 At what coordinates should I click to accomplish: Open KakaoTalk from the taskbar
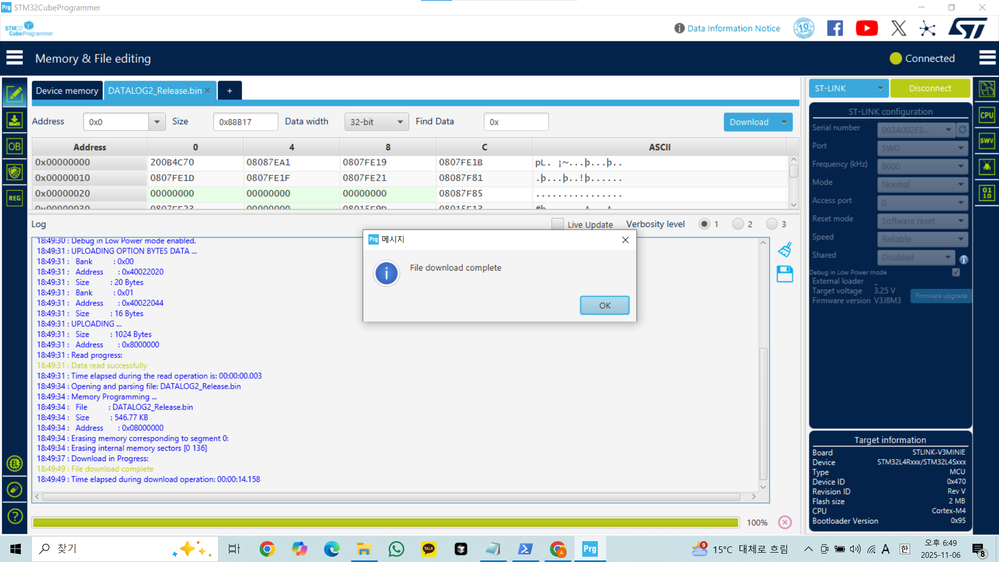[428, 549]
